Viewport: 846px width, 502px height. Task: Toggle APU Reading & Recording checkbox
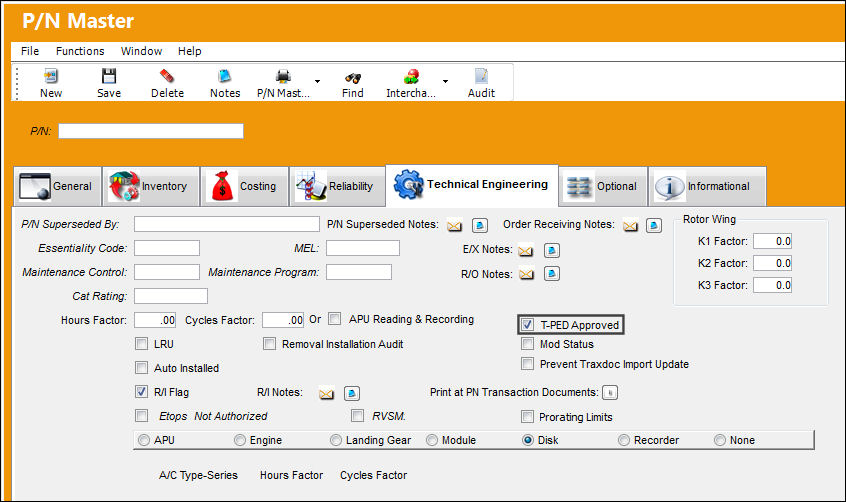[x=335, y=318]
